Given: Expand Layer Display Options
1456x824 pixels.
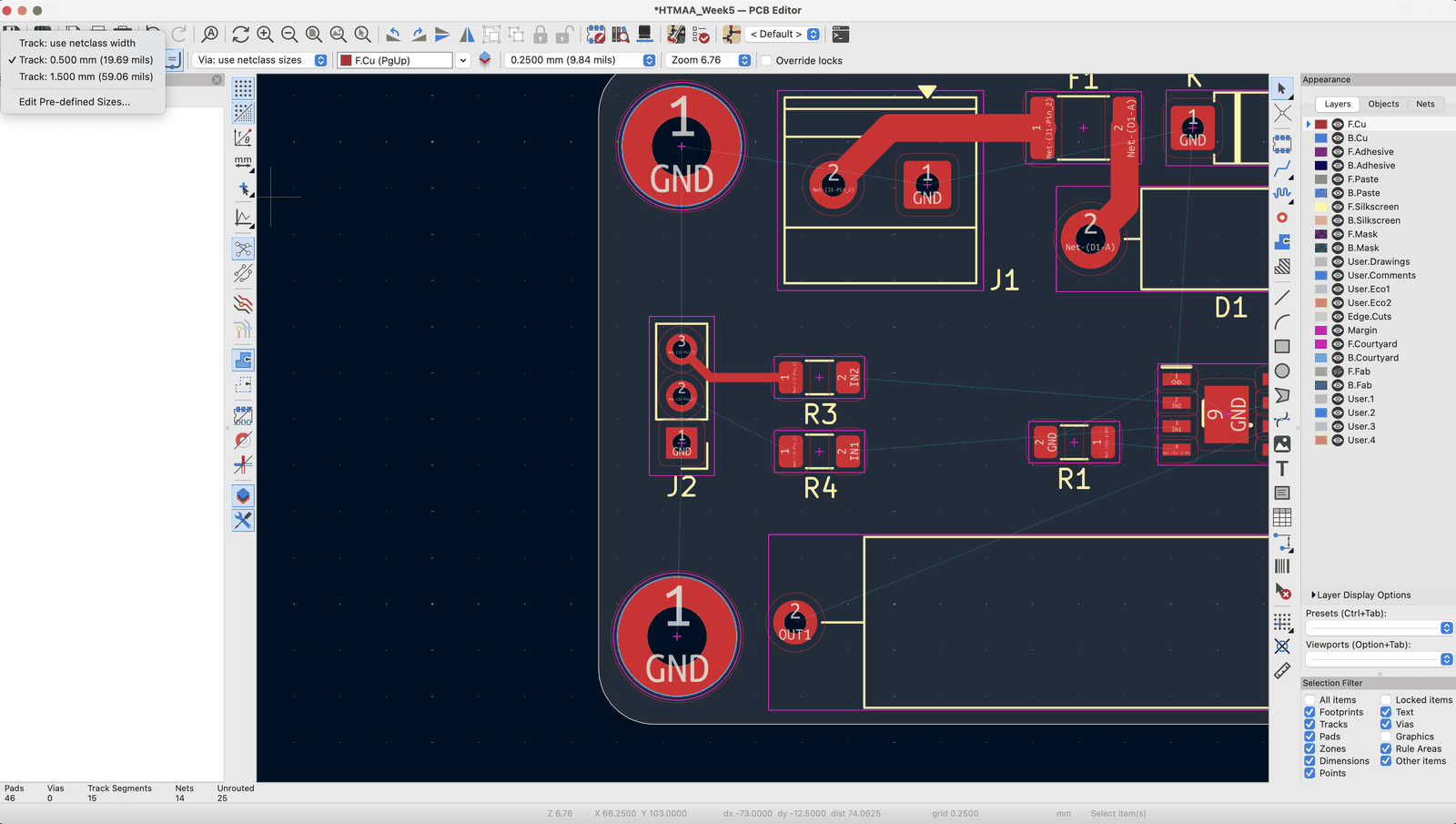Looking at the screenshot, I should pos(1361,595).
